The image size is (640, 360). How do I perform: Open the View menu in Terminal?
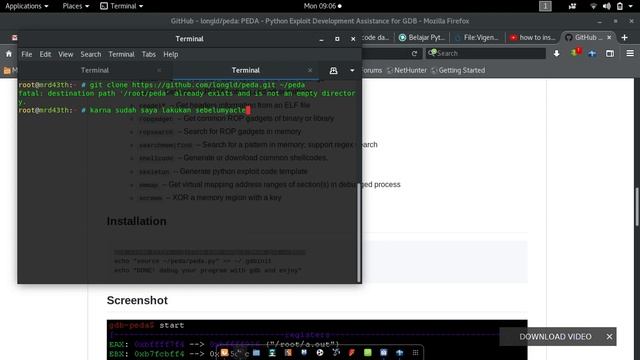pyautogui.click(x=65, y=54)
